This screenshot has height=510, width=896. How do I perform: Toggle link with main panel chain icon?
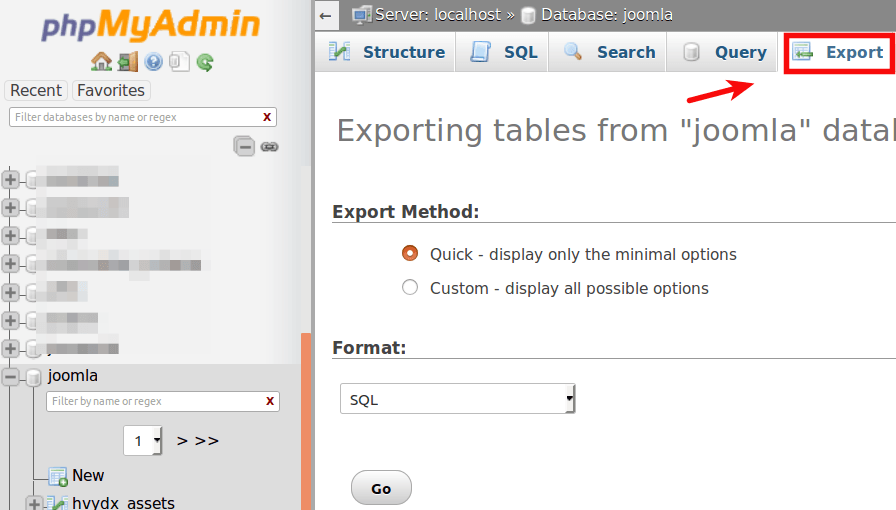click(x=270, y=147)
